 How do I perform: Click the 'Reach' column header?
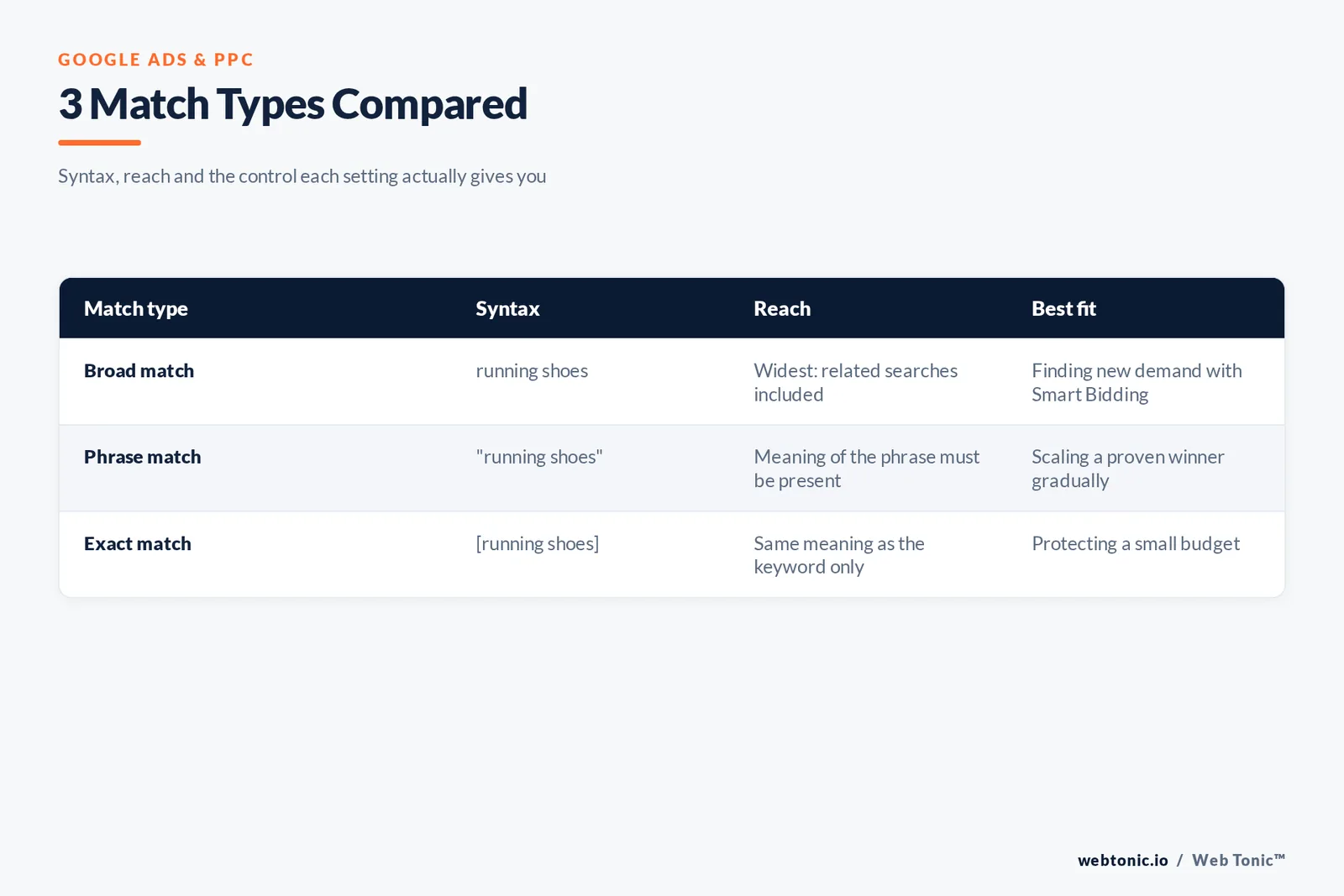coord(782,309)
